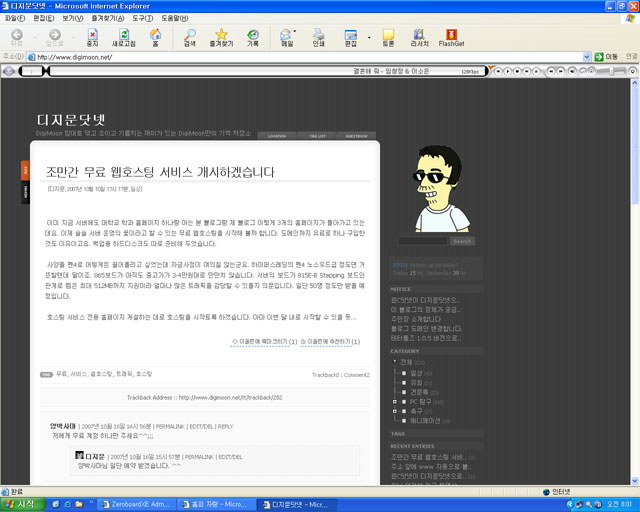Open 편집 edit toolbar icon
This screenshot has height=512, width=640.
[351, 38]
